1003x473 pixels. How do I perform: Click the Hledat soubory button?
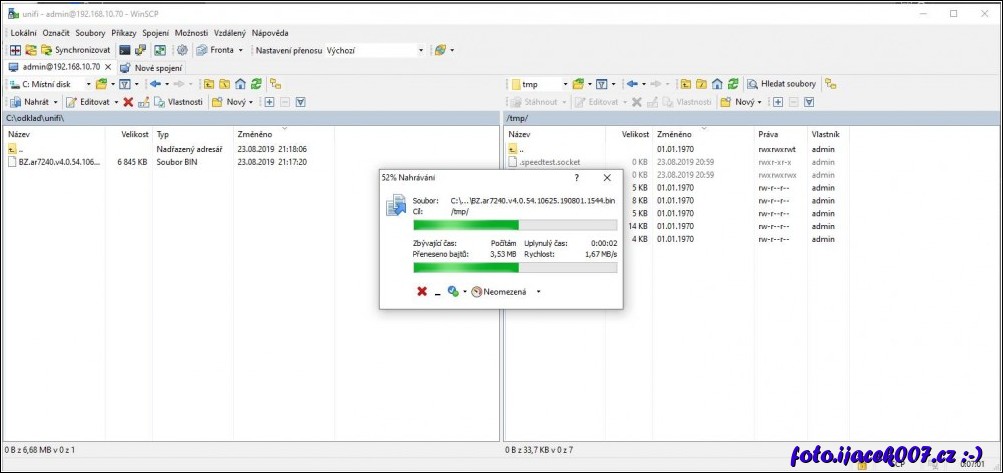pyautogui.click(x=781, y=84)
